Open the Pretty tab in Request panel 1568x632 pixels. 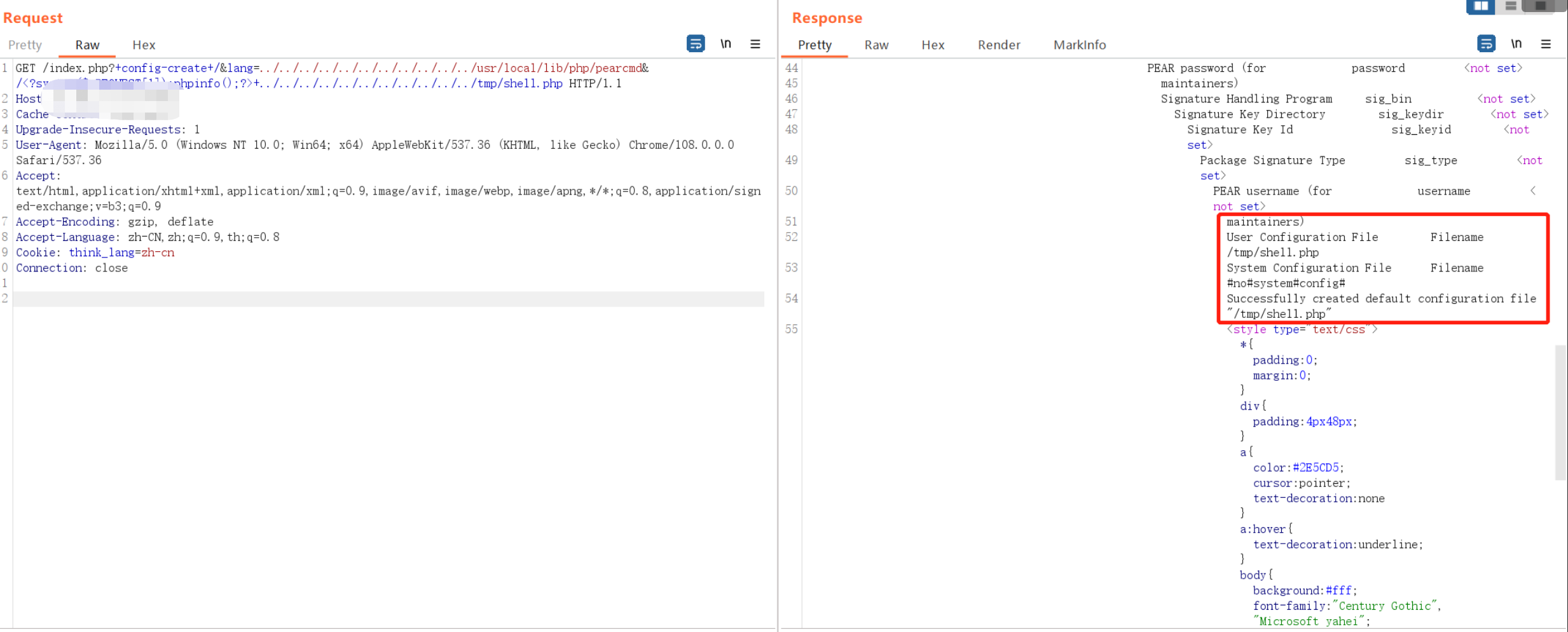pyautogui.click(x=25, y=45)
